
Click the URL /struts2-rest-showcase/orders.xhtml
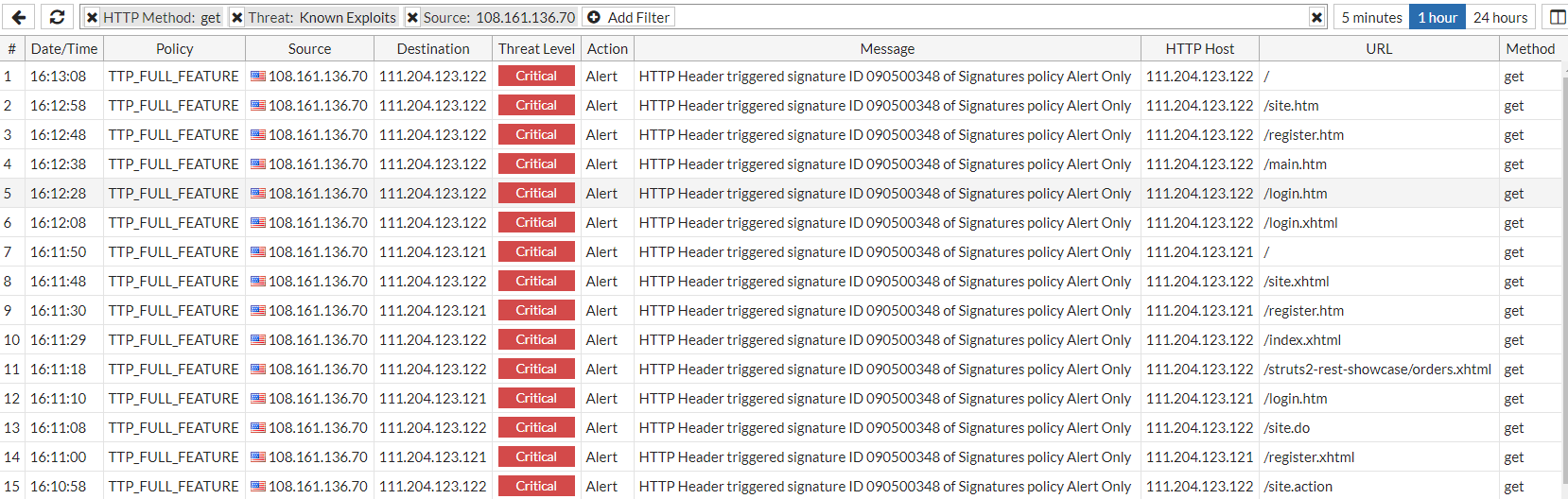point(1377,370)
